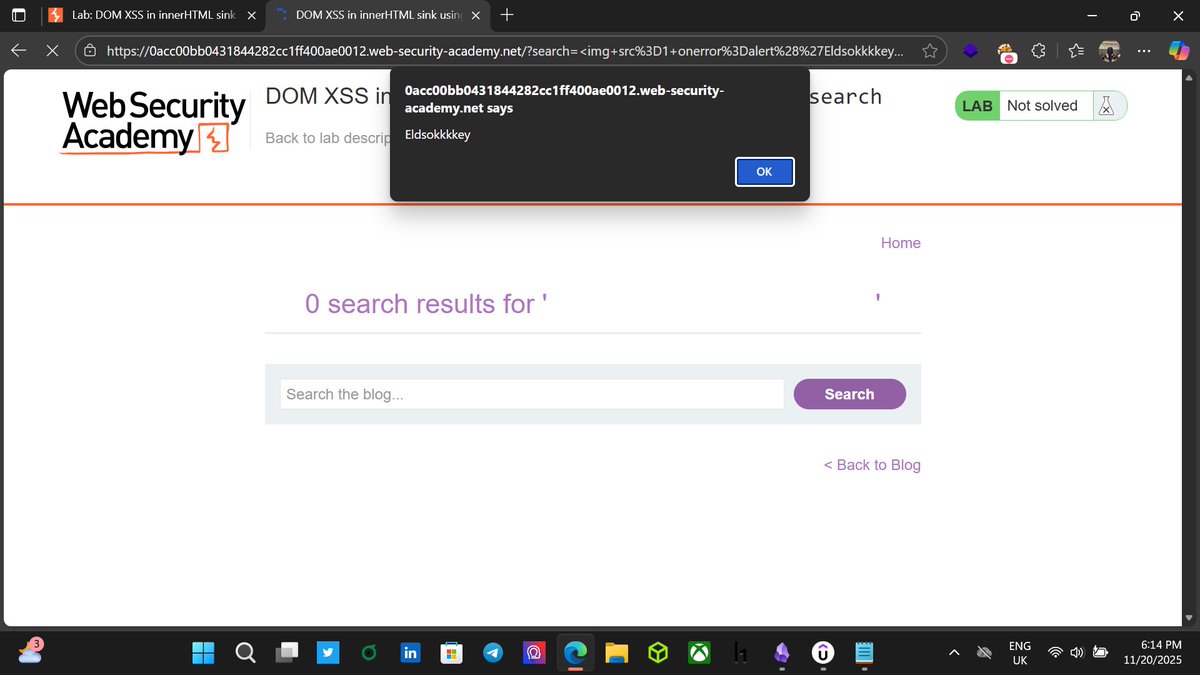The width and height of the screenshot is (1200, 675).
Task: Open Task View
Action: pos(287,653)
